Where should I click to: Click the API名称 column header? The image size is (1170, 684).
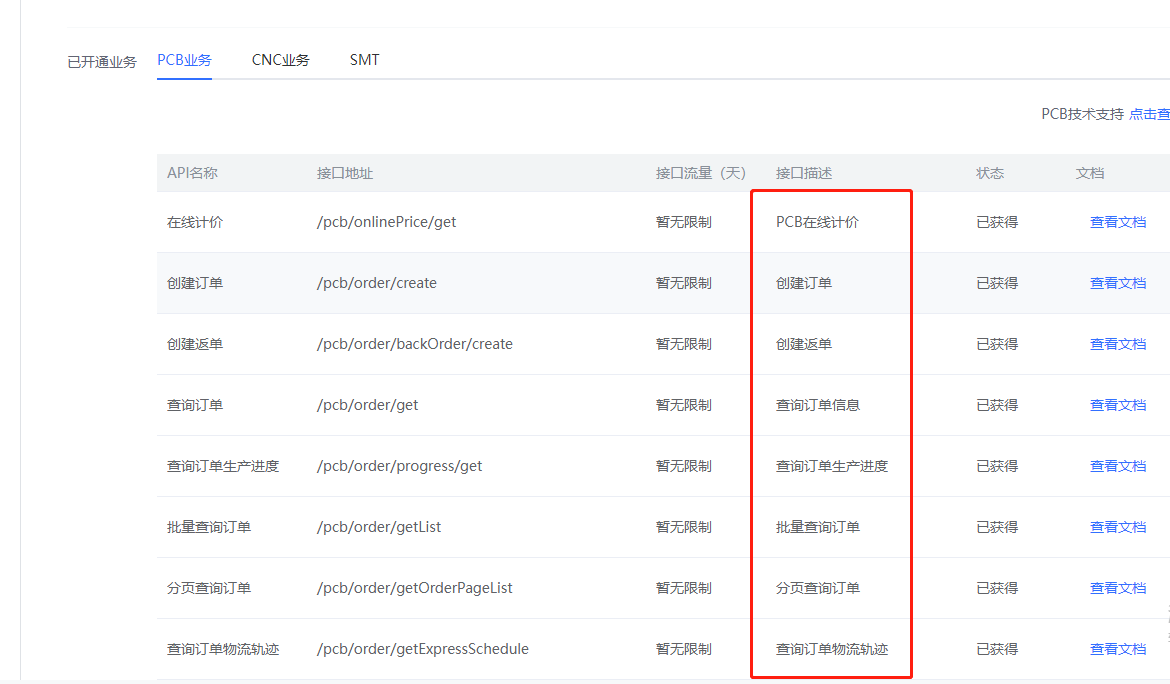click(x=192, y=173)
